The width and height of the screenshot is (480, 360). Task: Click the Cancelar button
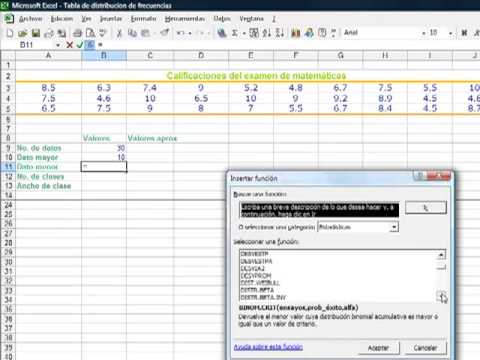[x=425, y=348]
